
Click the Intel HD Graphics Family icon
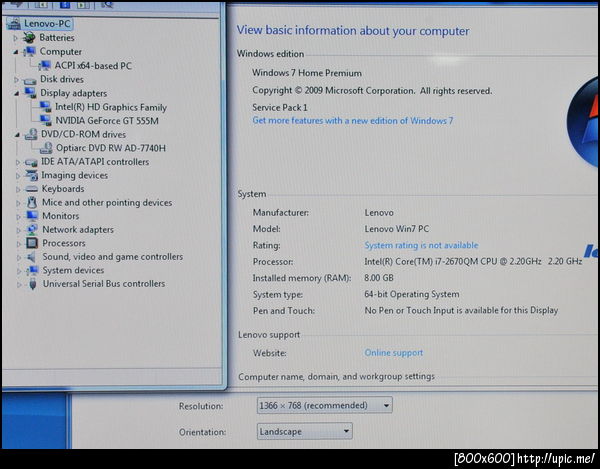(x=45, y=107)
